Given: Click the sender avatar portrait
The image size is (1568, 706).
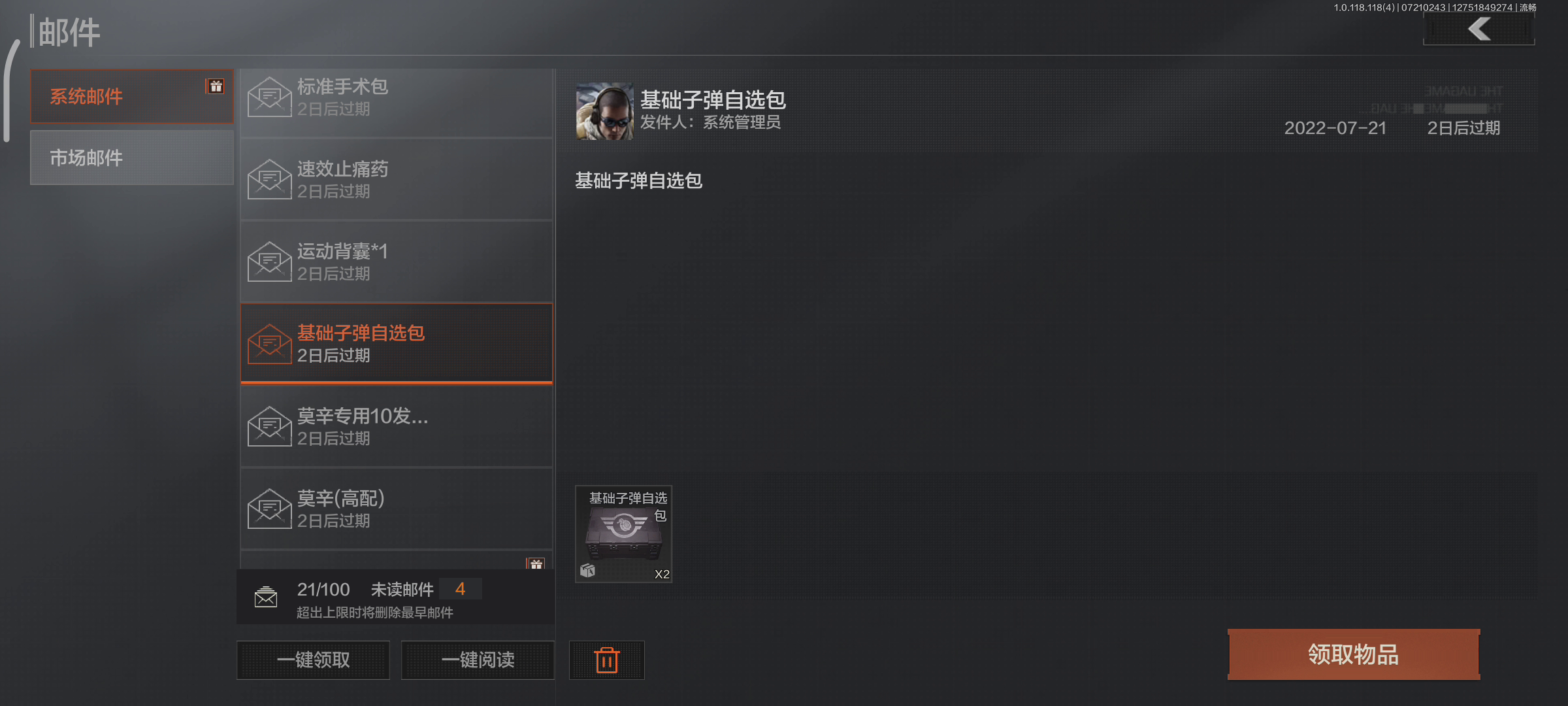Looking at the screenshot, I should pos(604,111).
